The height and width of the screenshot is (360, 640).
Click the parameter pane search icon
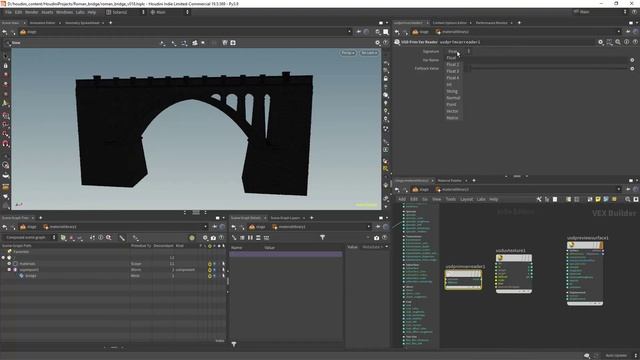coord(618,42)
